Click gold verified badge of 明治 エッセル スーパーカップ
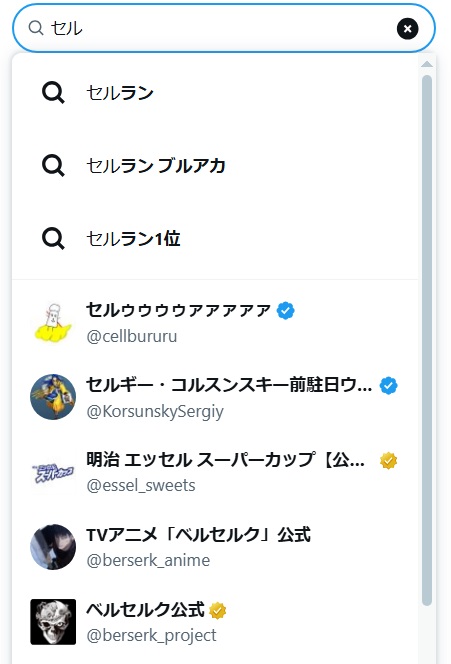451x664 pixels. coord(388,460)
